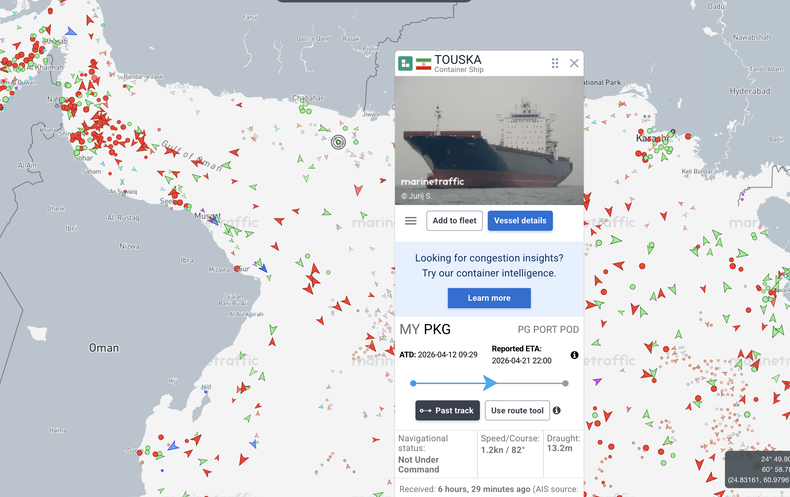The width and height of the screenshot is (790, 497).
Task: Click the TOUSKA vessel name title
Action: pos(457,59)
